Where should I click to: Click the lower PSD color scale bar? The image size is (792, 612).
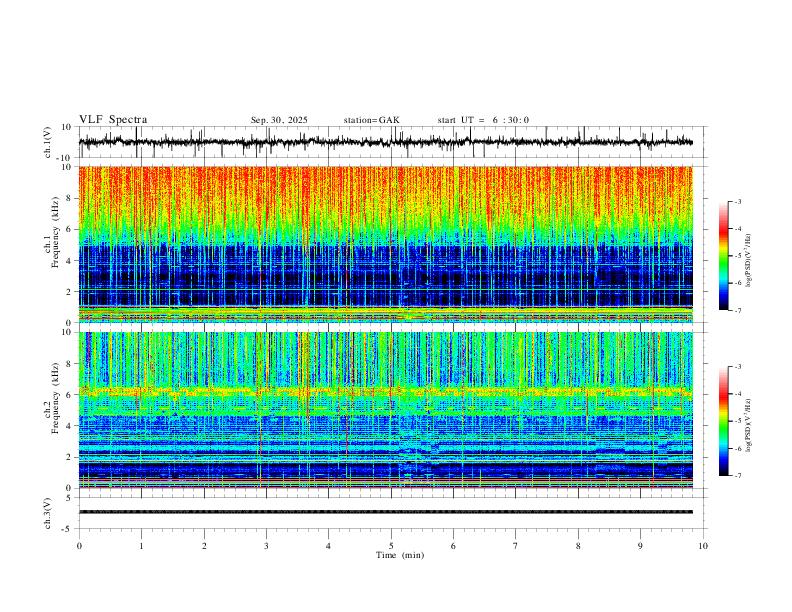pyautogui.click(x=723, y=421)
